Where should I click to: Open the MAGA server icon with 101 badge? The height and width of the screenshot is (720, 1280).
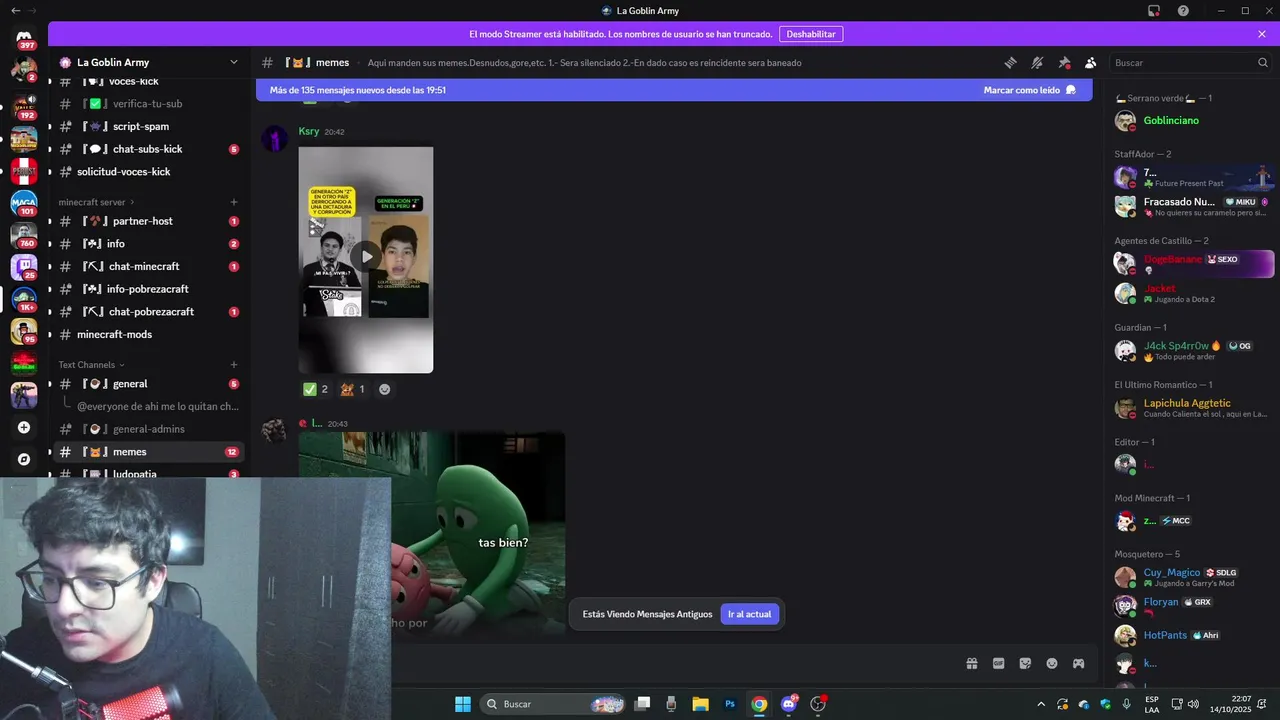click(24, 203)
